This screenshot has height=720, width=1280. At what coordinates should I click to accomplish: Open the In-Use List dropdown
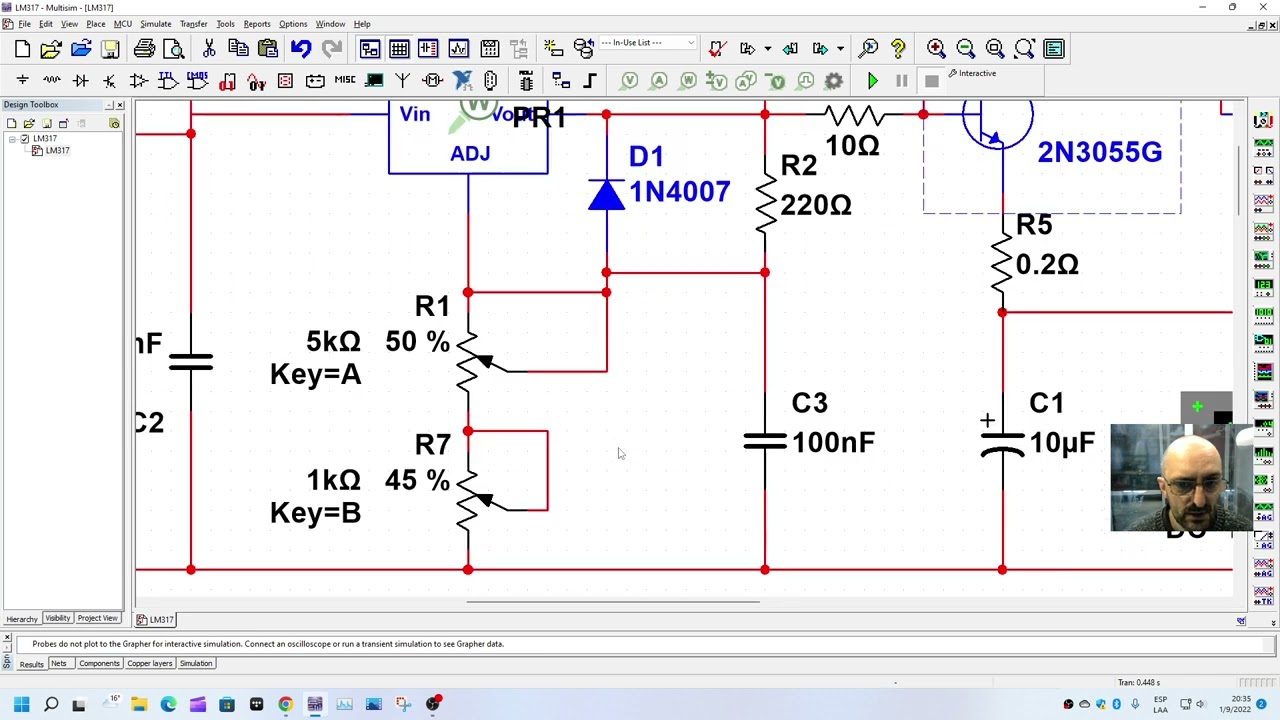coord(647,43)
